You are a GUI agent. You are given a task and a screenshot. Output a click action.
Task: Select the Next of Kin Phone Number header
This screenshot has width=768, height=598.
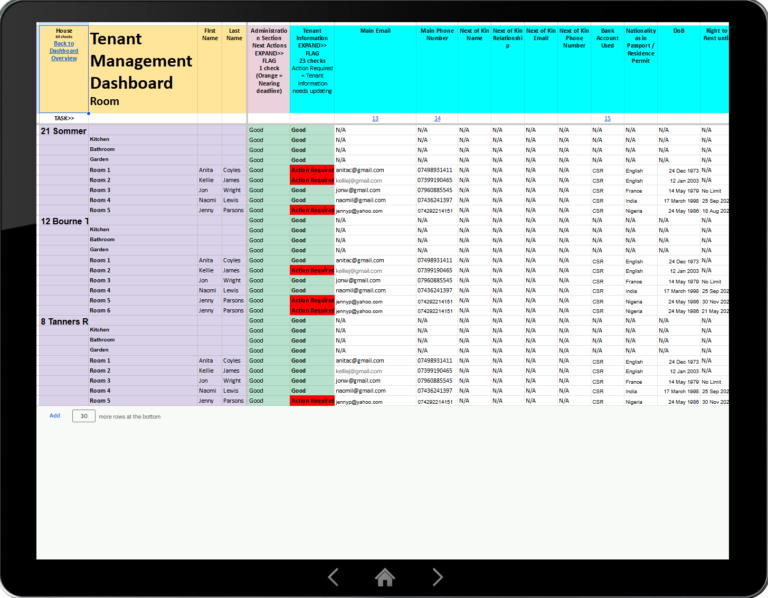click(x=574, y=69)
